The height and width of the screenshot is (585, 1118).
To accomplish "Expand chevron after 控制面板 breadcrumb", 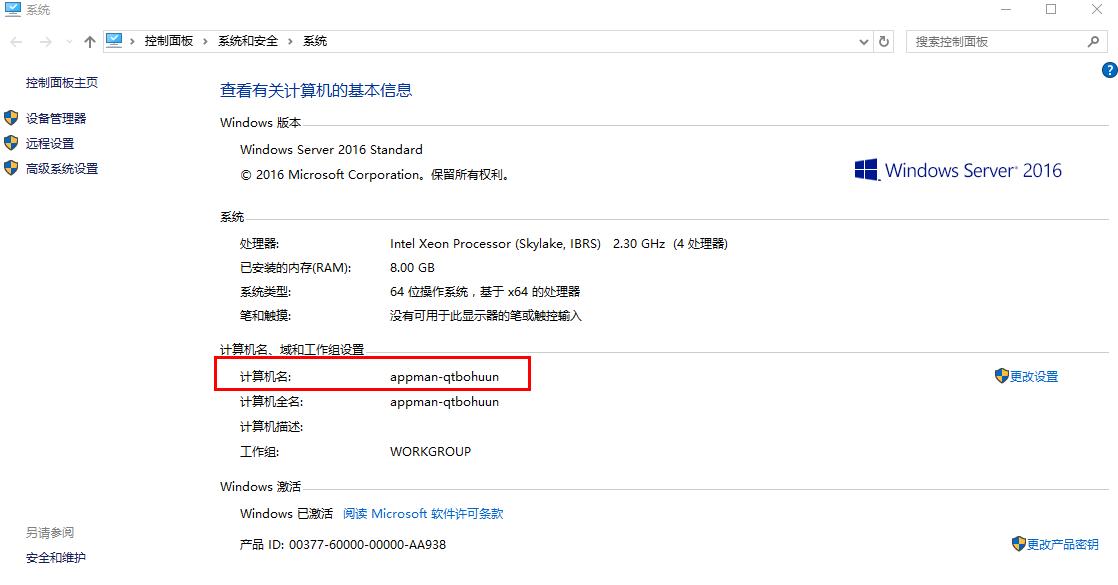I will [205, 41].
